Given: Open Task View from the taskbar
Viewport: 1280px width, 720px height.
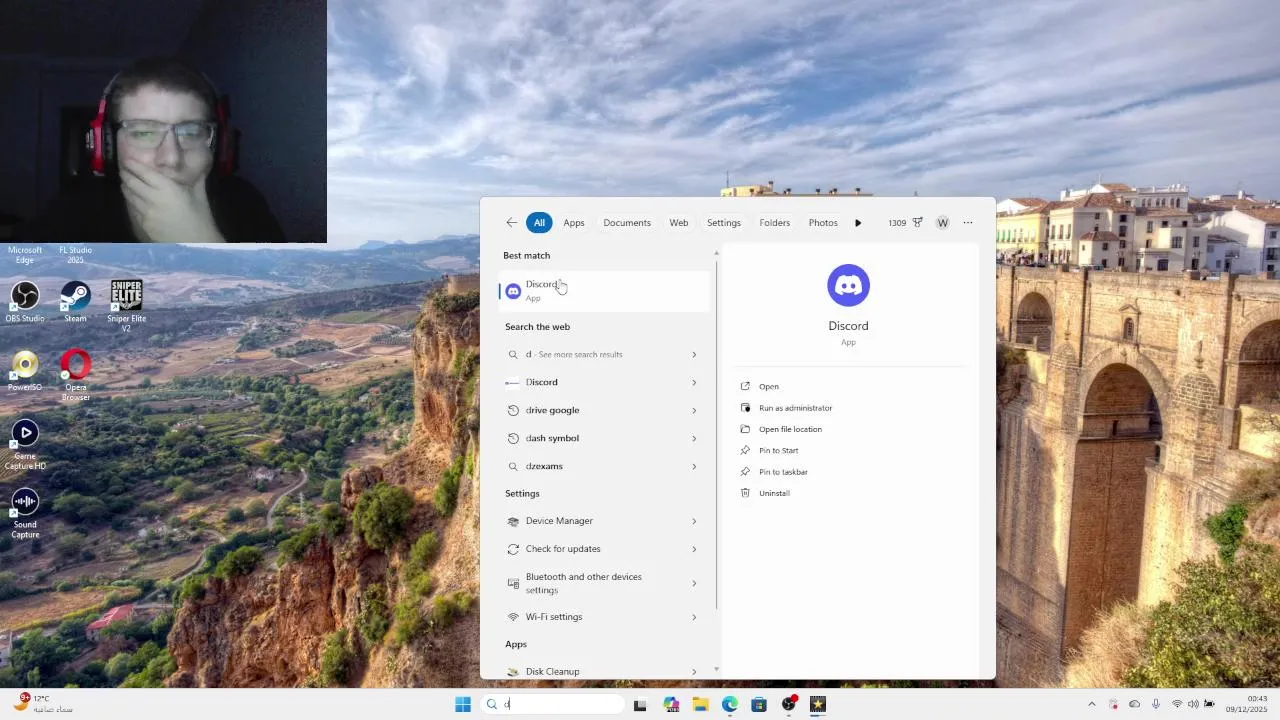Looking at the screenshot, I should coord(640,704).
